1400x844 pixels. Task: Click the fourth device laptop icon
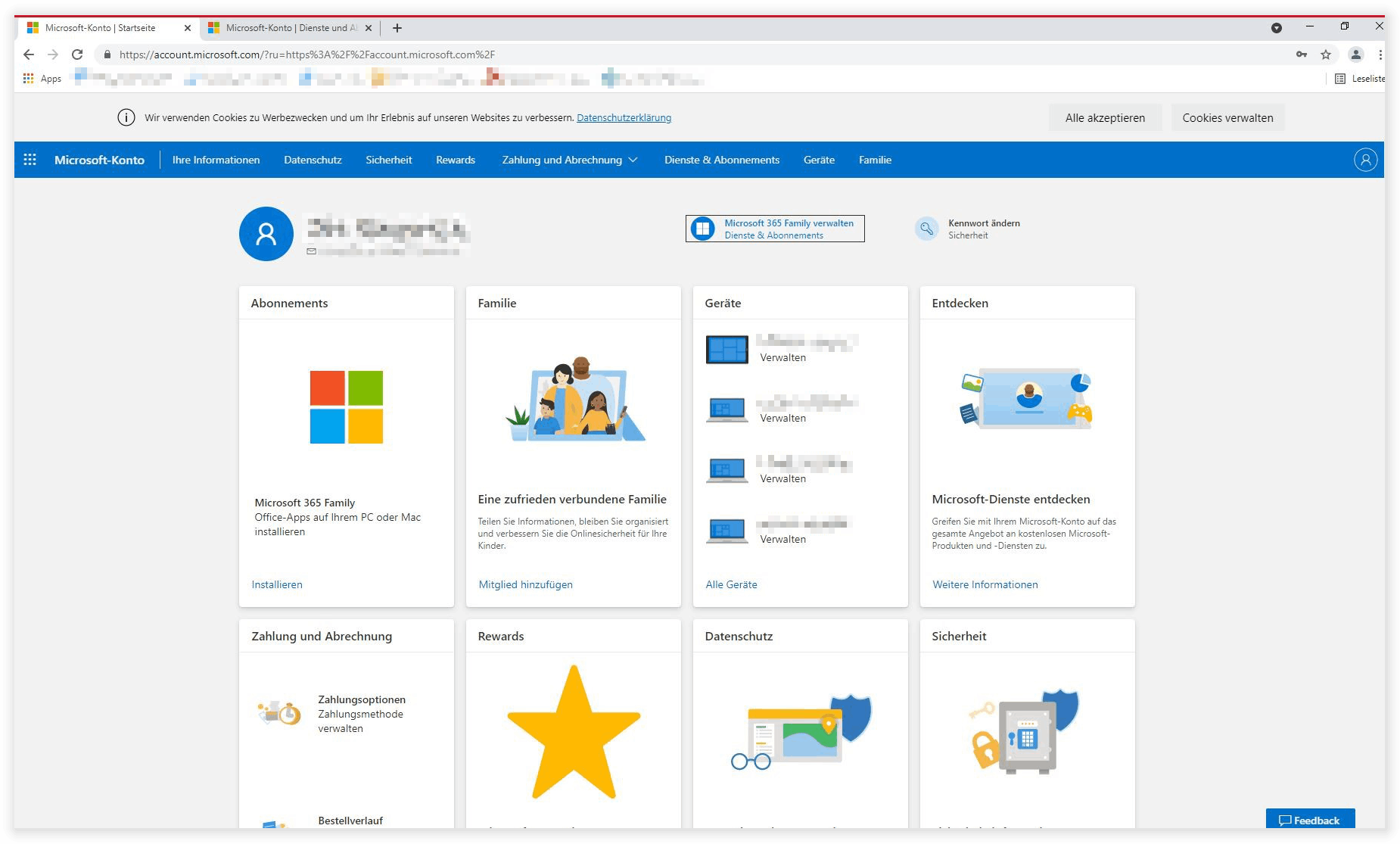726,531
